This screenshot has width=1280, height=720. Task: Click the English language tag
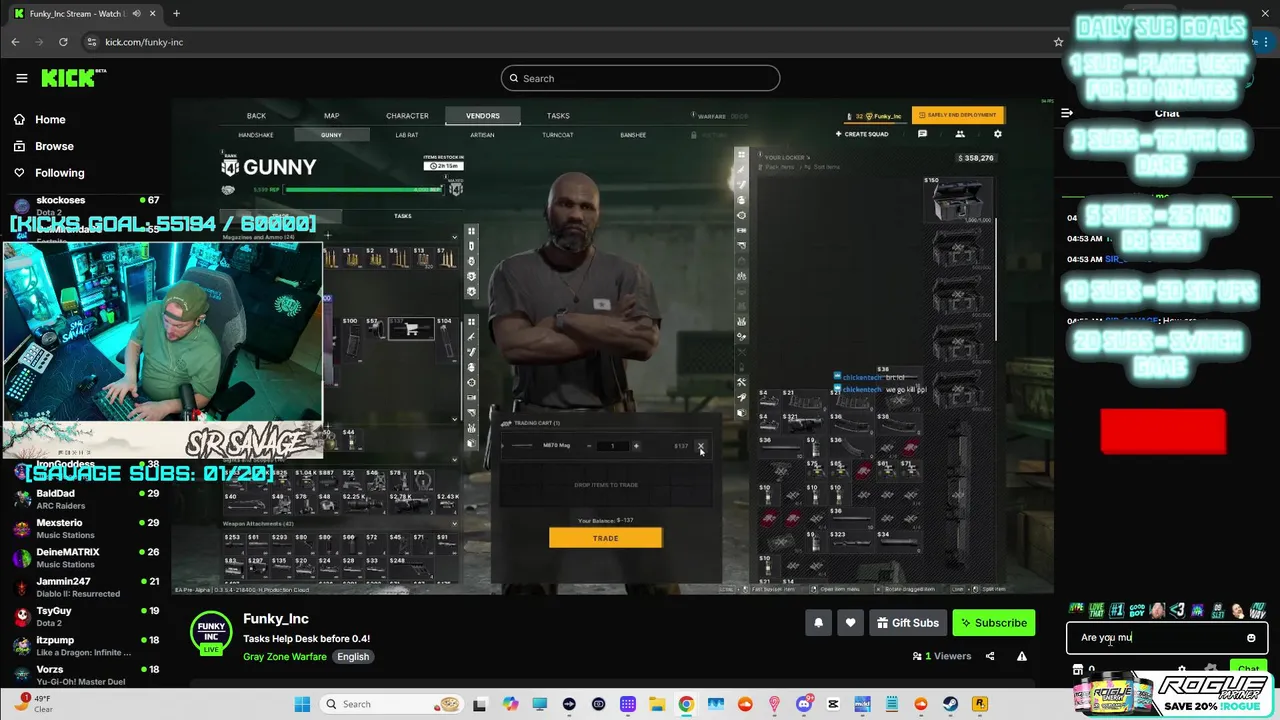coord(353,657)
